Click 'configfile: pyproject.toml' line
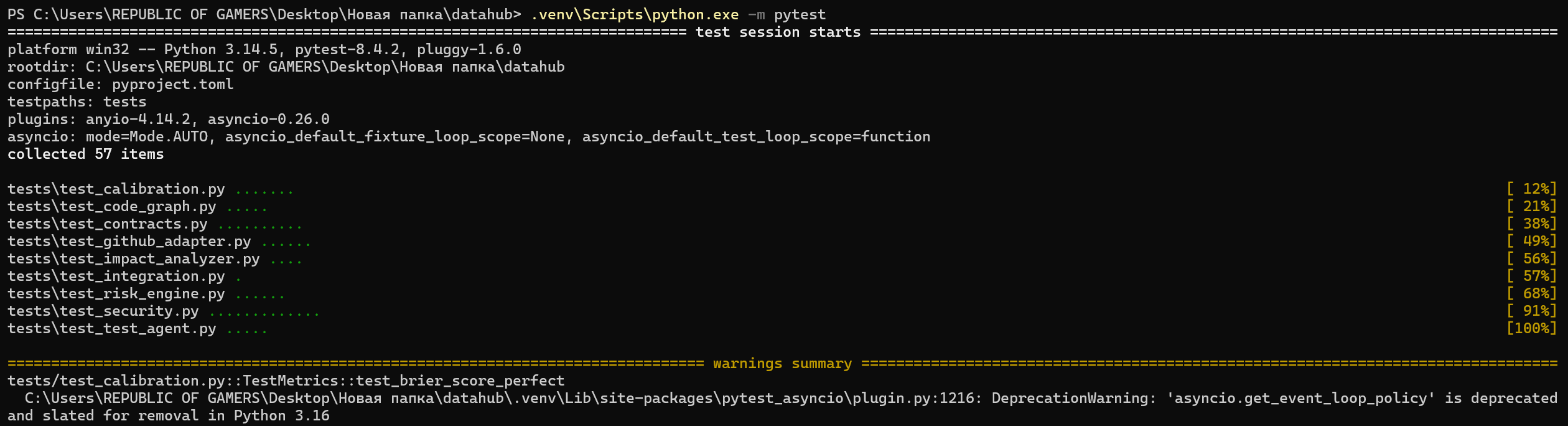1568x426 pixels. tap(121, 85)
